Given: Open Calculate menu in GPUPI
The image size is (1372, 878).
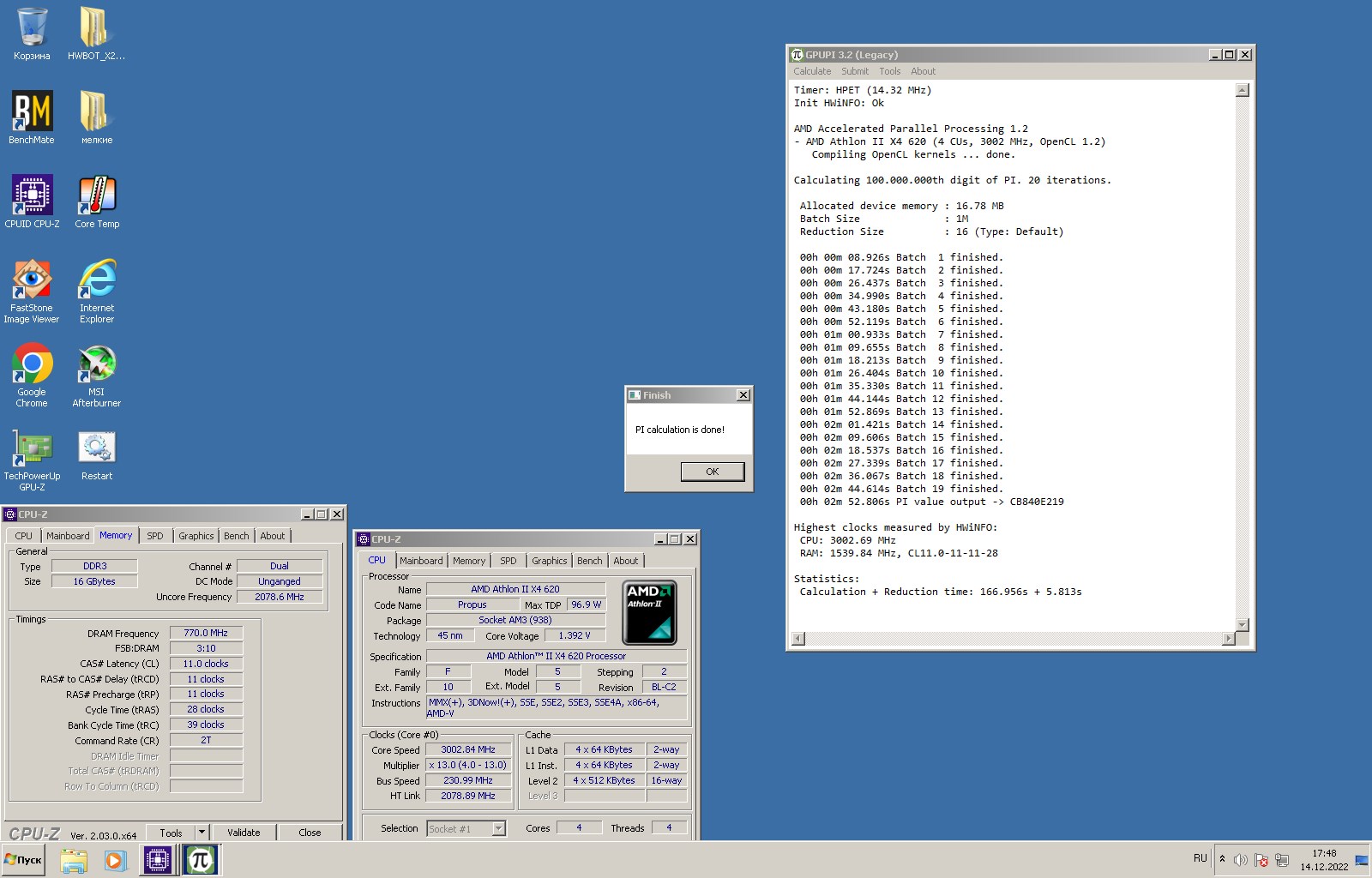Looking at the screenshot, I should click(x=812, y=71).
